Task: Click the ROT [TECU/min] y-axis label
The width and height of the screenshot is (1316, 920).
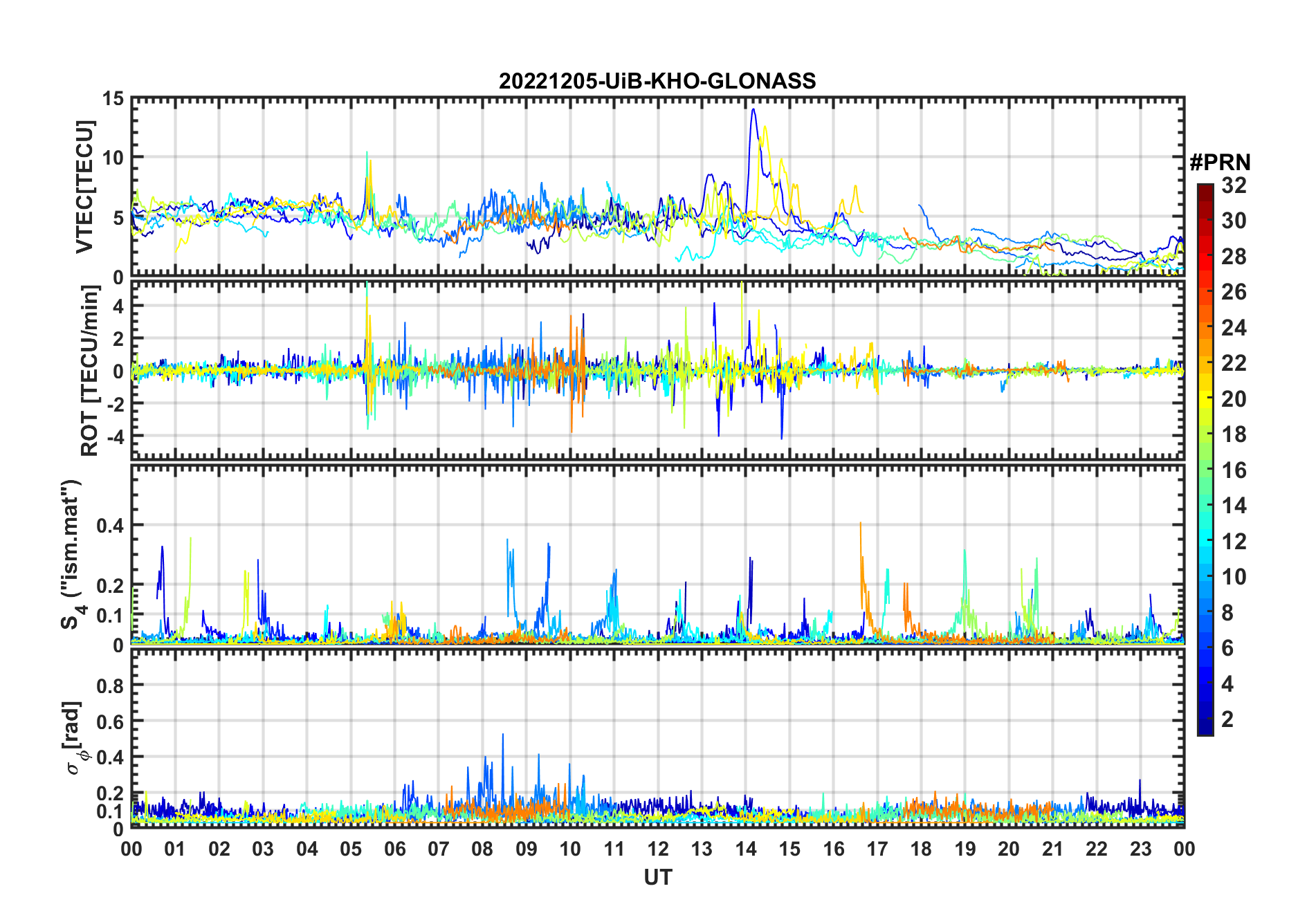Action: 89,371
